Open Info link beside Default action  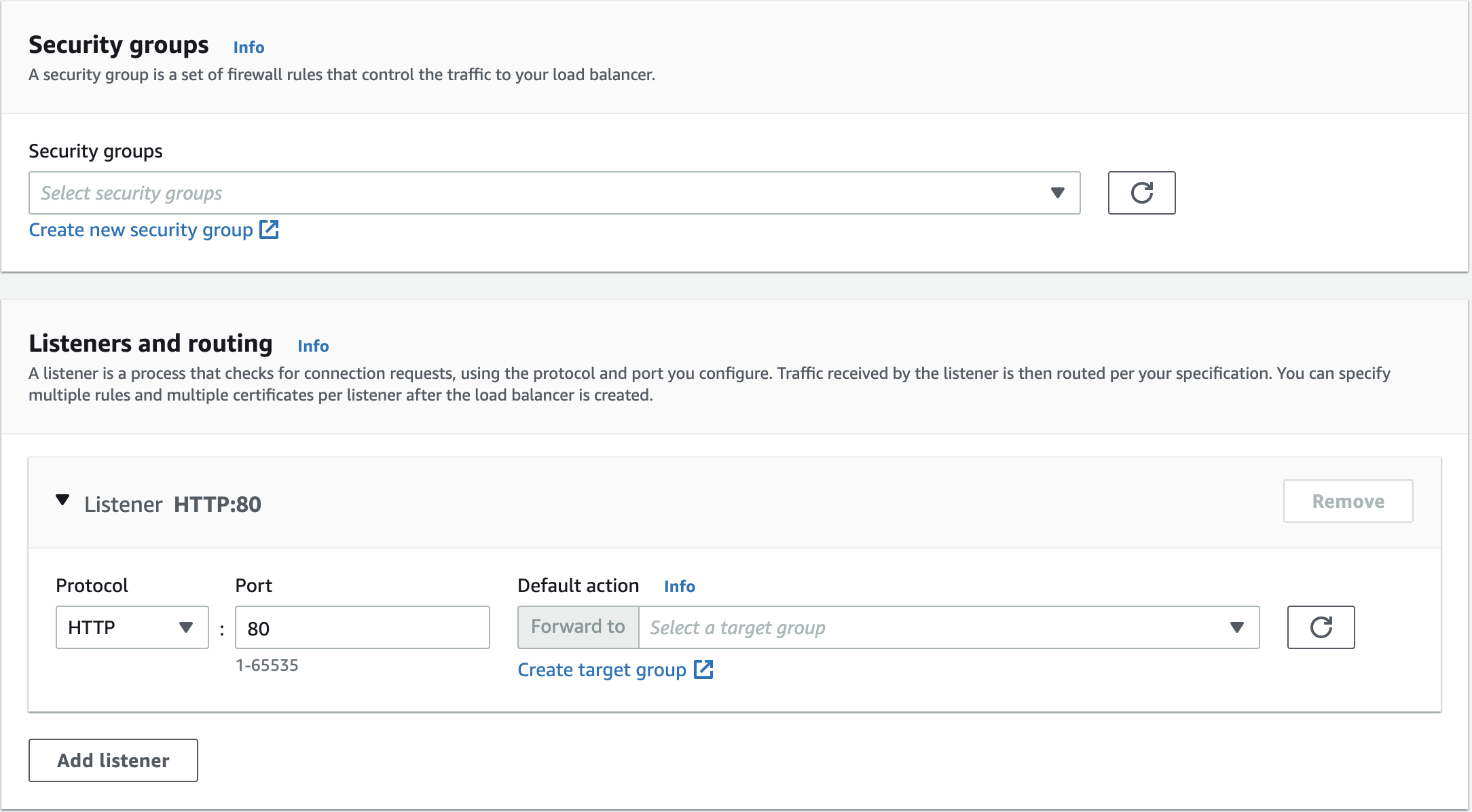[679, 587]
